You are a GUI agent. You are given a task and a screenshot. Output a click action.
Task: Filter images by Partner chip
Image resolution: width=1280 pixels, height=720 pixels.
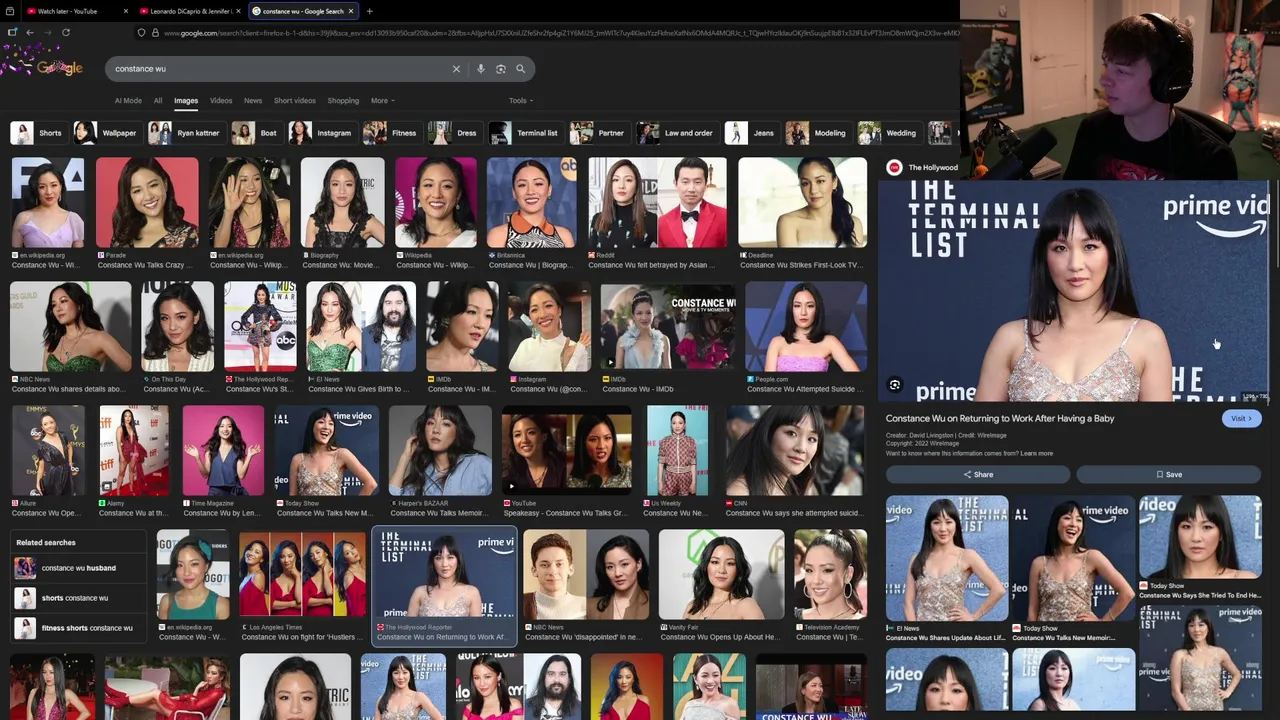coord(599,133)
